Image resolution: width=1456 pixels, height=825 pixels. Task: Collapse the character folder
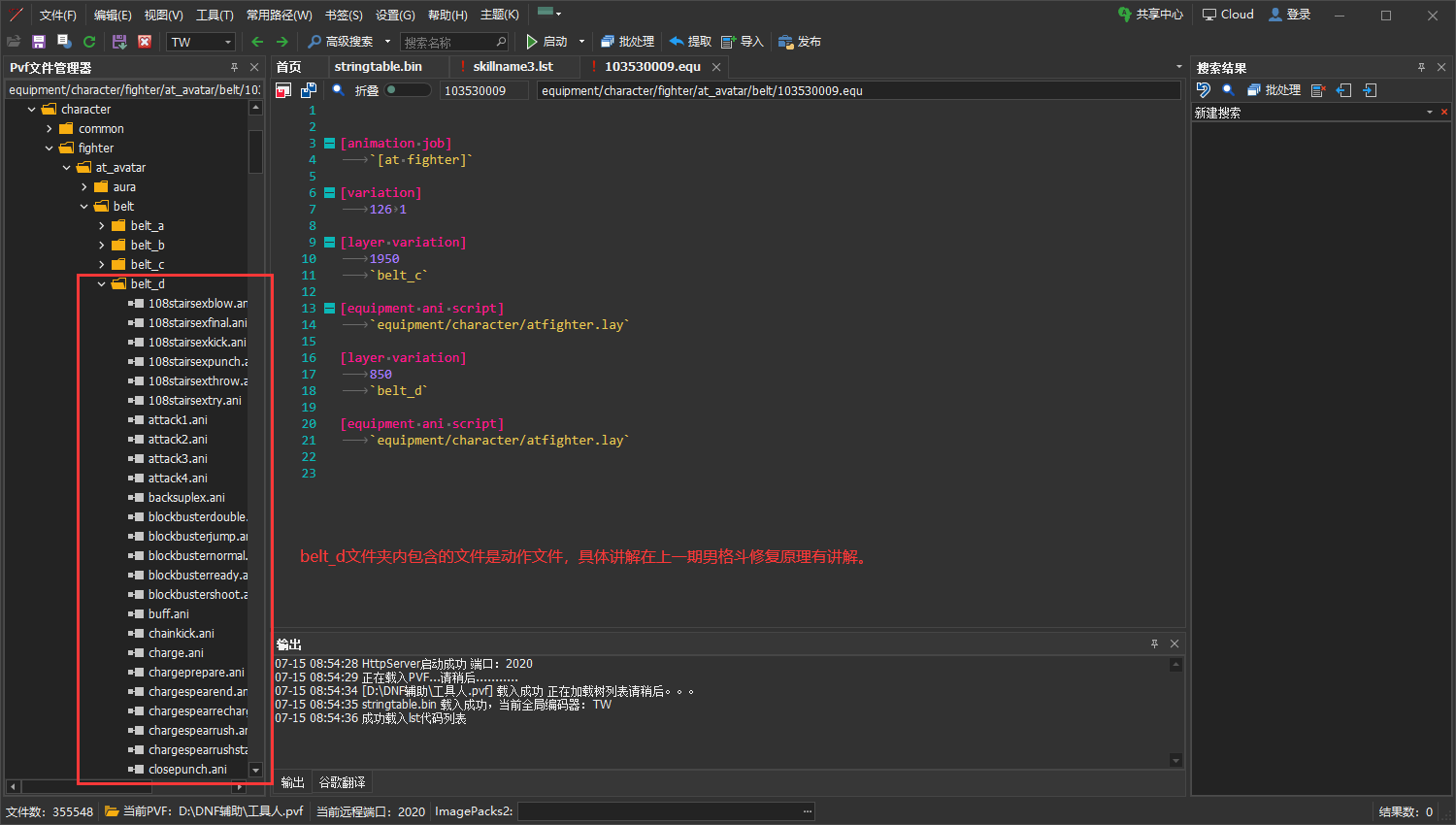[32, 110]
